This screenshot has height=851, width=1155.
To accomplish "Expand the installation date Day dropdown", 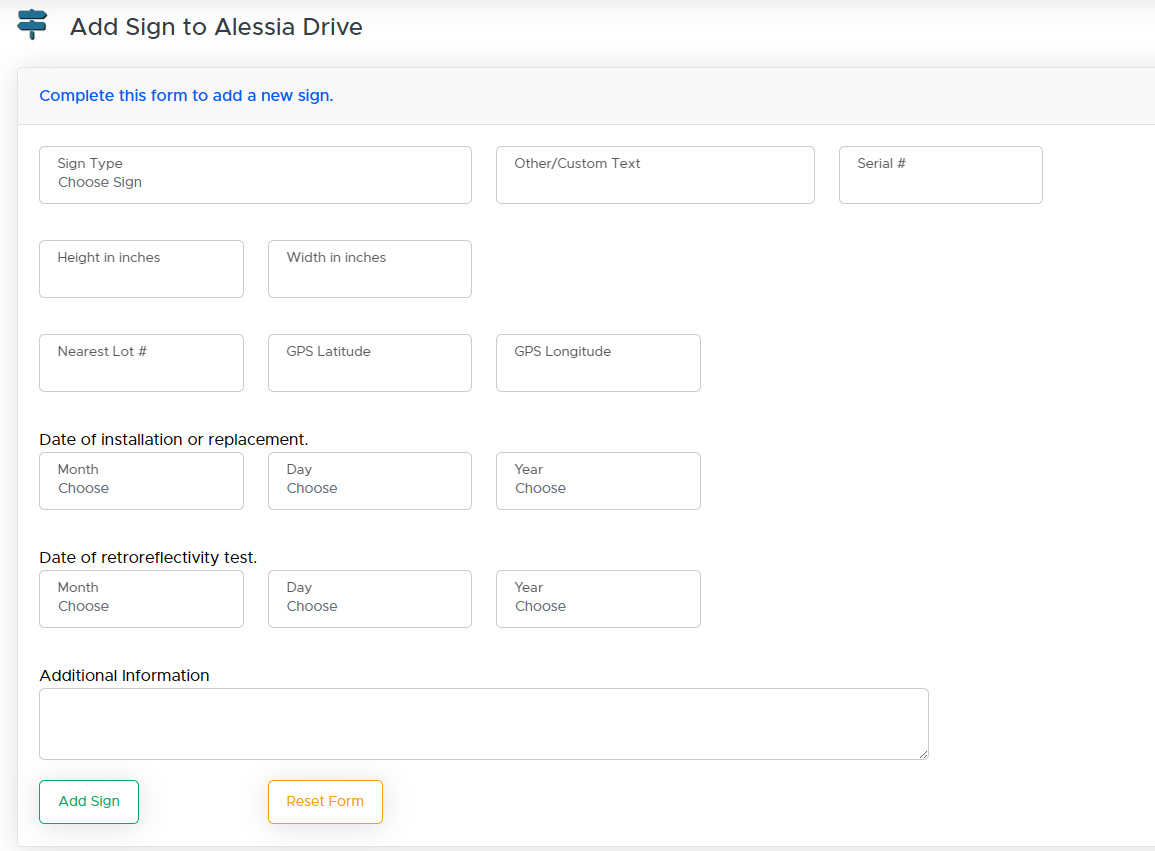I will (x=369, y=482).
